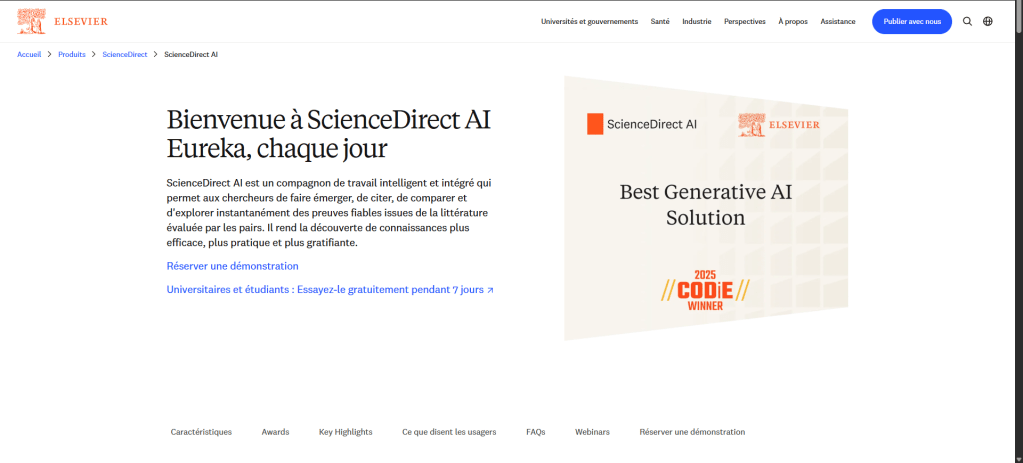This screenshot has height=463, width=1023.
Task: Open the search magnifier icon
Action: point(967,21)
